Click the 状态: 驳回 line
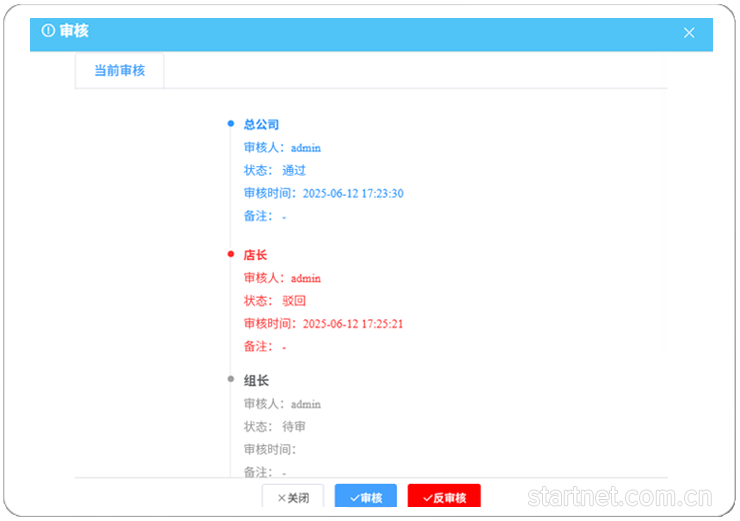The width and height of the screenshot is (740, 521). (275, 301)
